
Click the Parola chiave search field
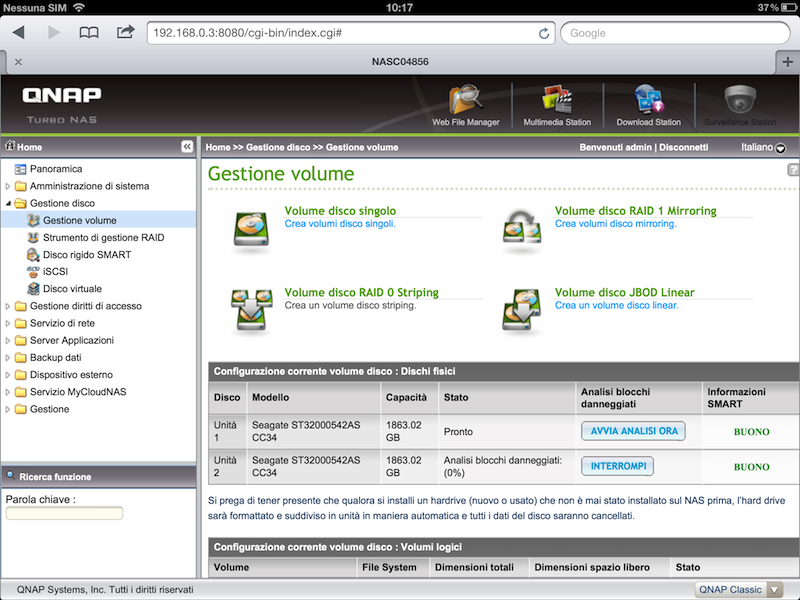(x=64, y=513)
